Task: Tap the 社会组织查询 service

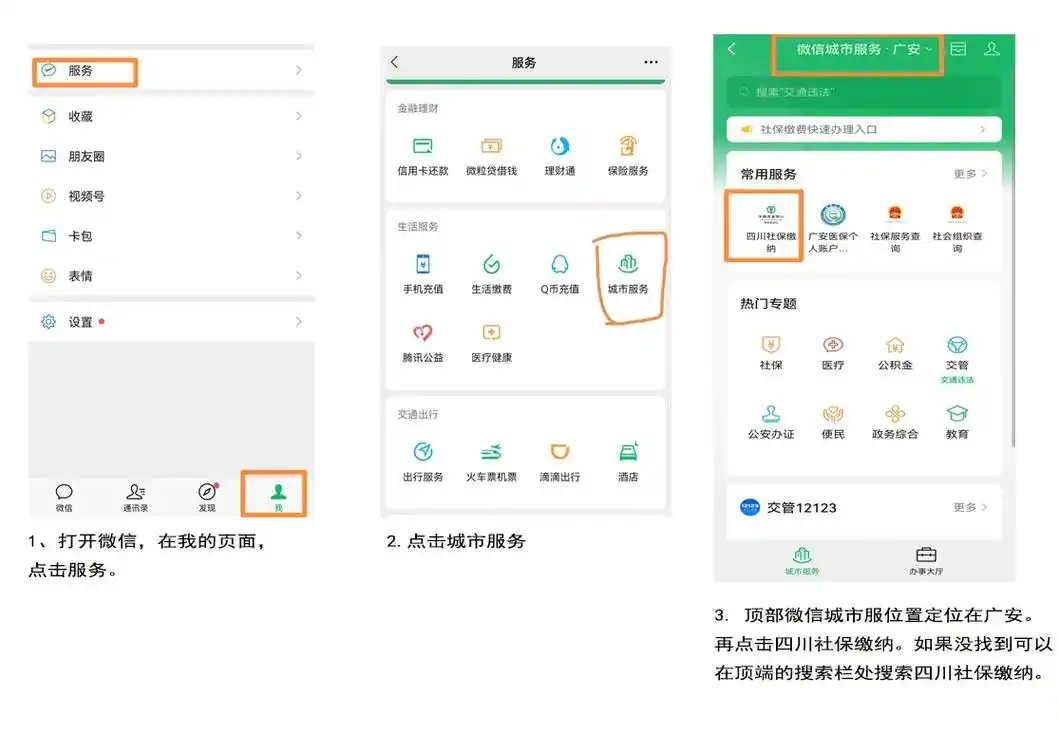Action: [957, 228]
